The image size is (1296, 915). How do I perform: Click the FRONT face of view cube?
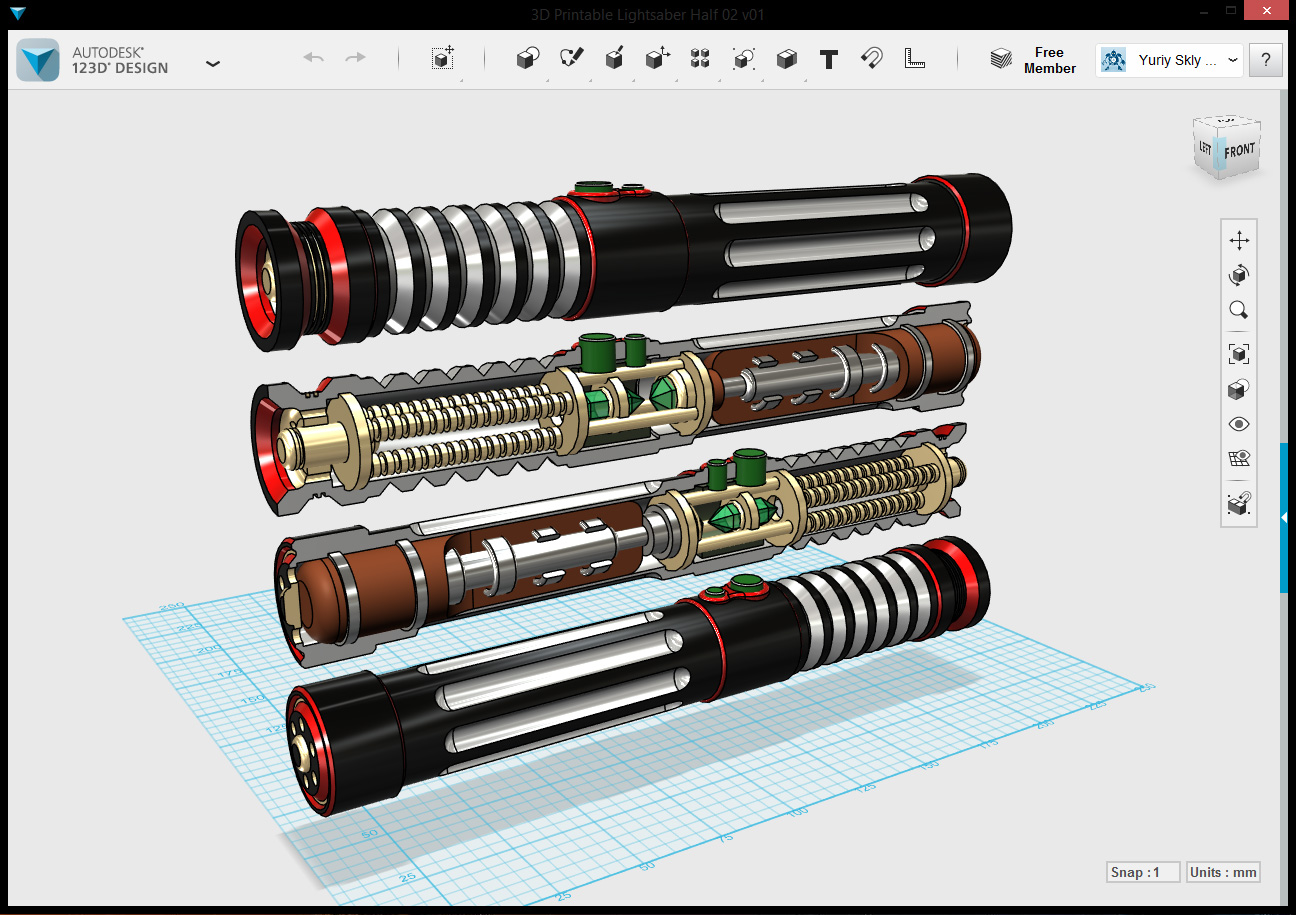(1240, 150)
